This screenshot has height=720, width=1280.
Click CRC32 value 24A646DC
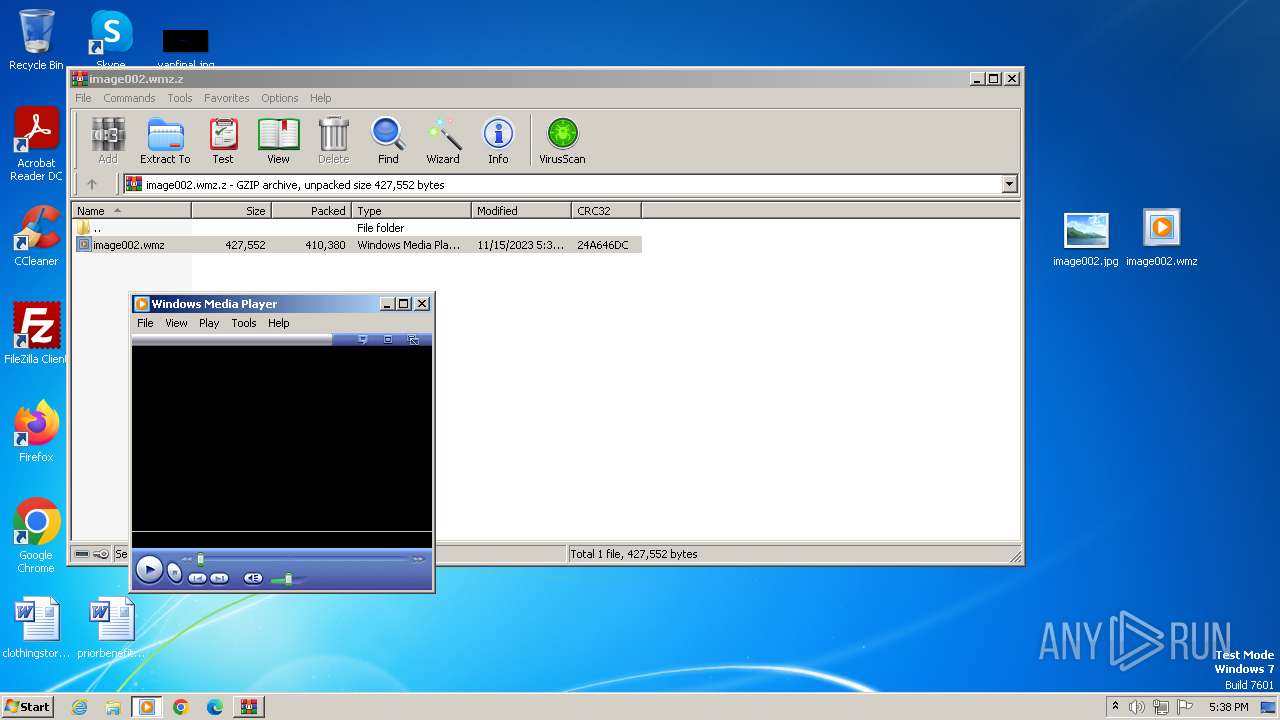(603, 245)
